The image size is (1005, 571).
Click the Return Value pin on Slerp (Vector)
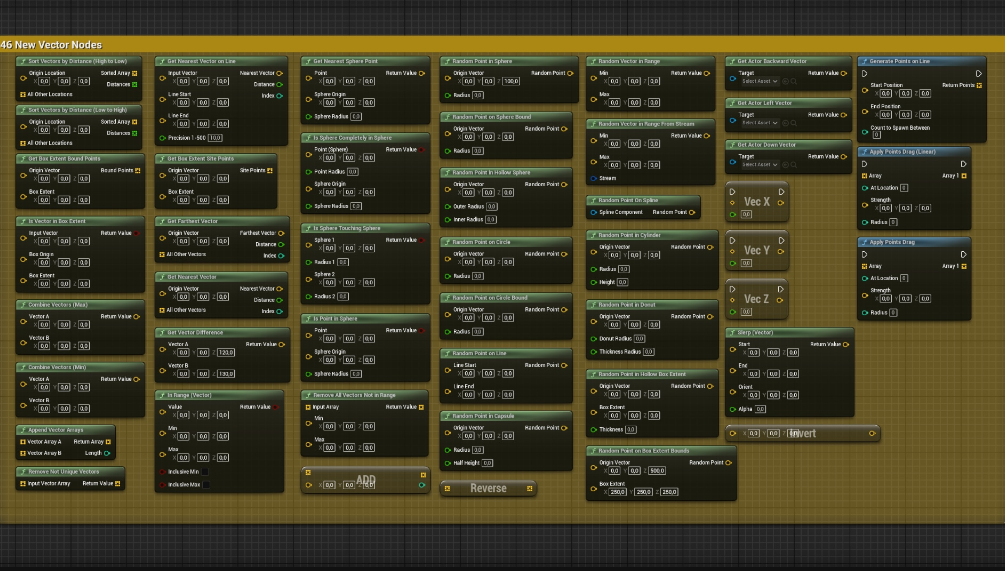846,345
